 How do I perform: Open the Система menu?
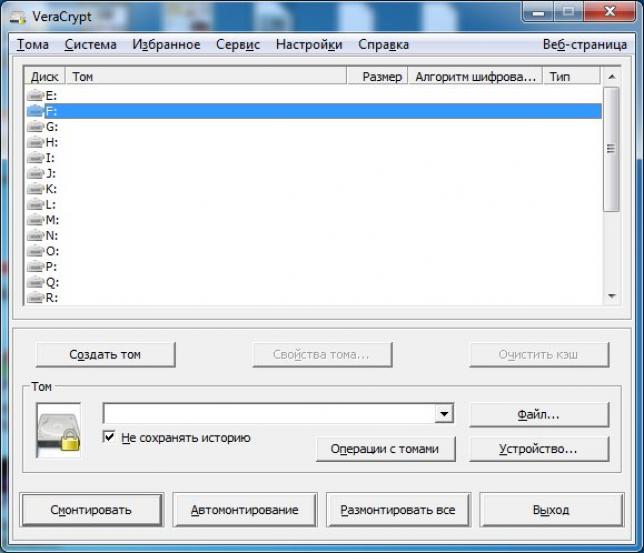coord(90,44)
